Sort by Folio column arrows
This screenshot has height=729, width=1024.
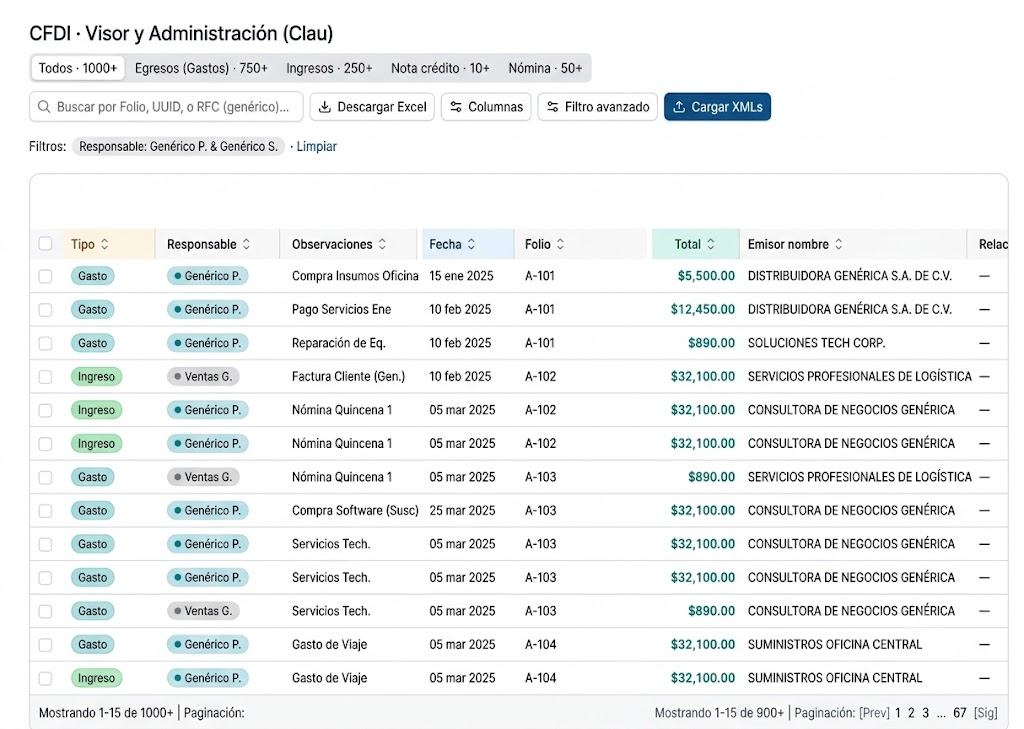point(560,244)
